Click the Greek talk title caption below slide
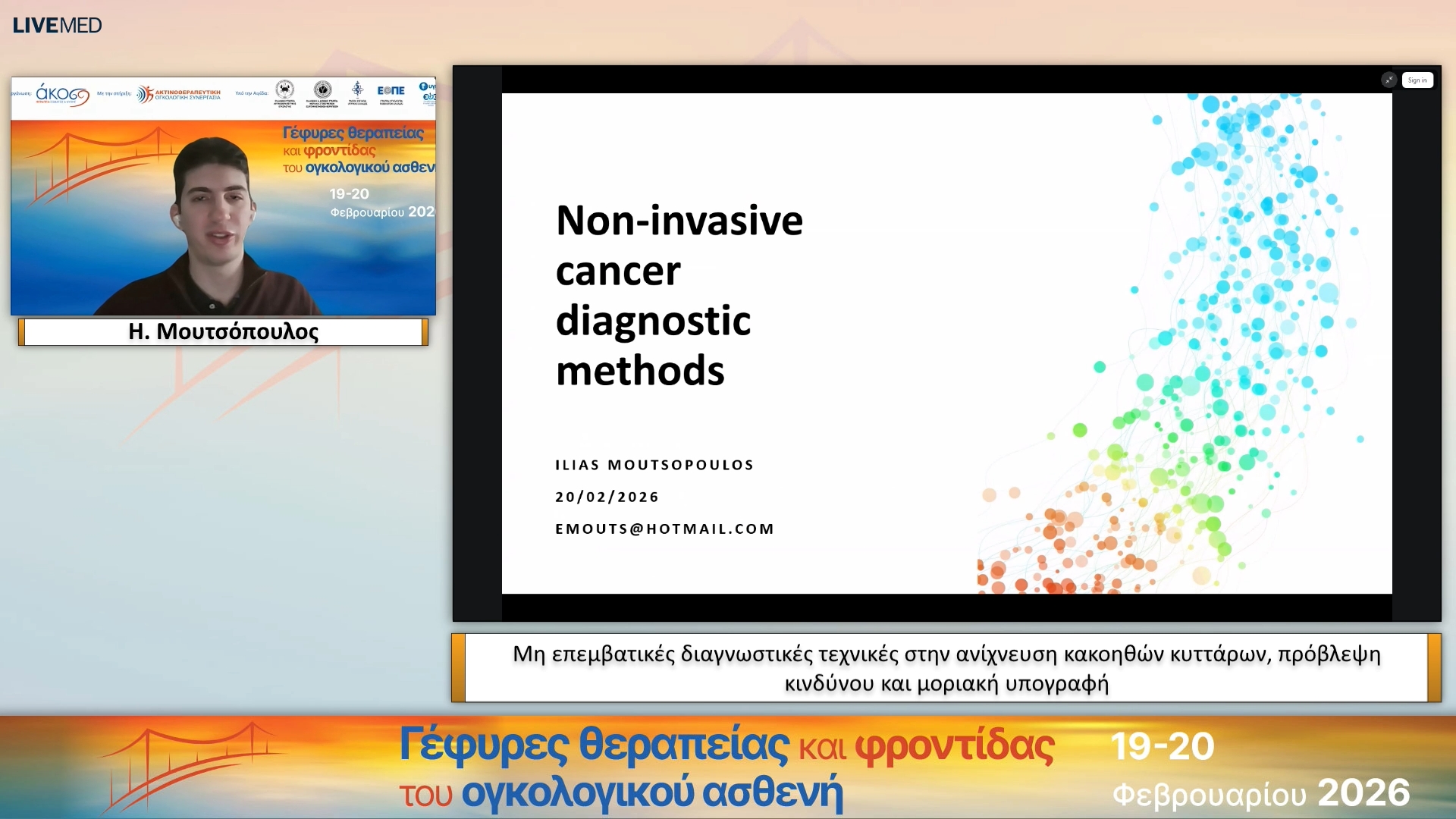 pyautogui.click(x=946, y=668)
